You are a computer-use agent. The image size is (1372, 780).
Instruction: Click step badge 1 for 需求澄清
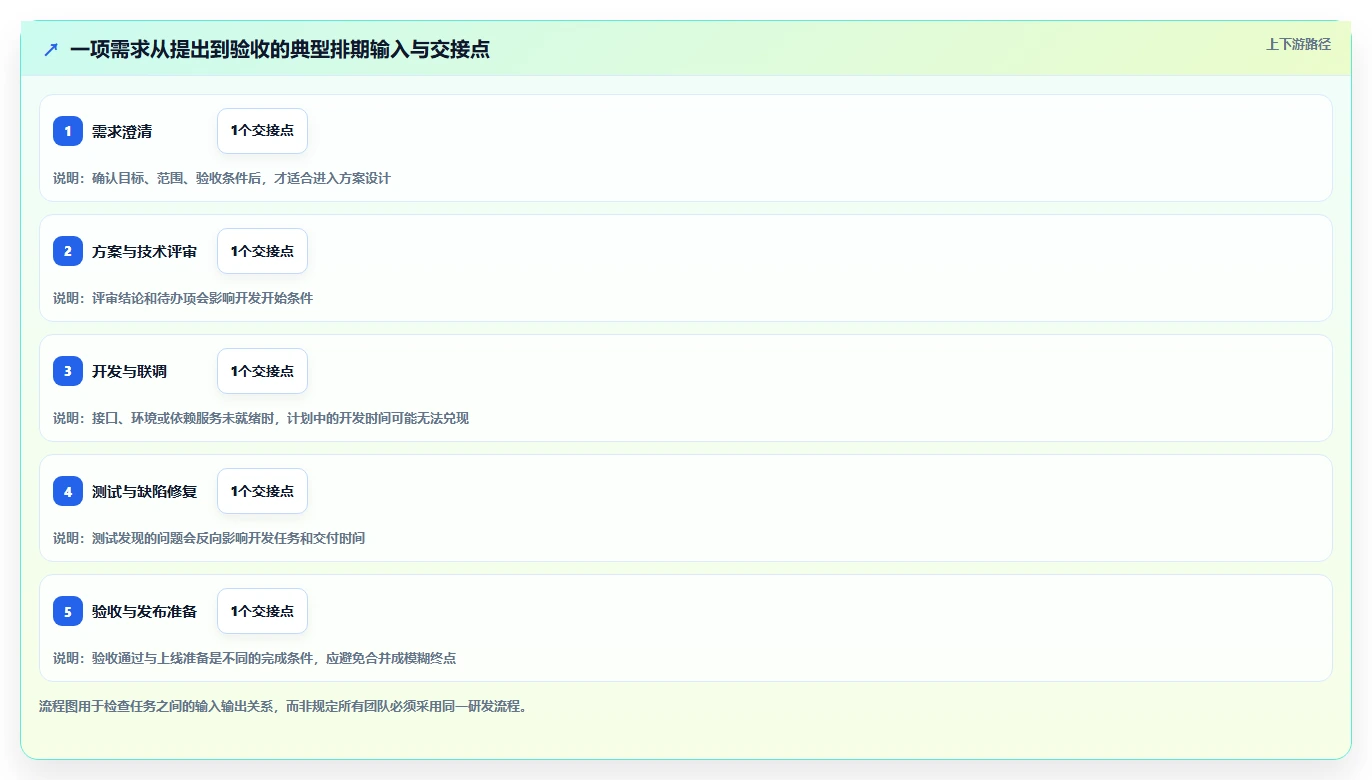pyautogui.click(x=68, y=131)
